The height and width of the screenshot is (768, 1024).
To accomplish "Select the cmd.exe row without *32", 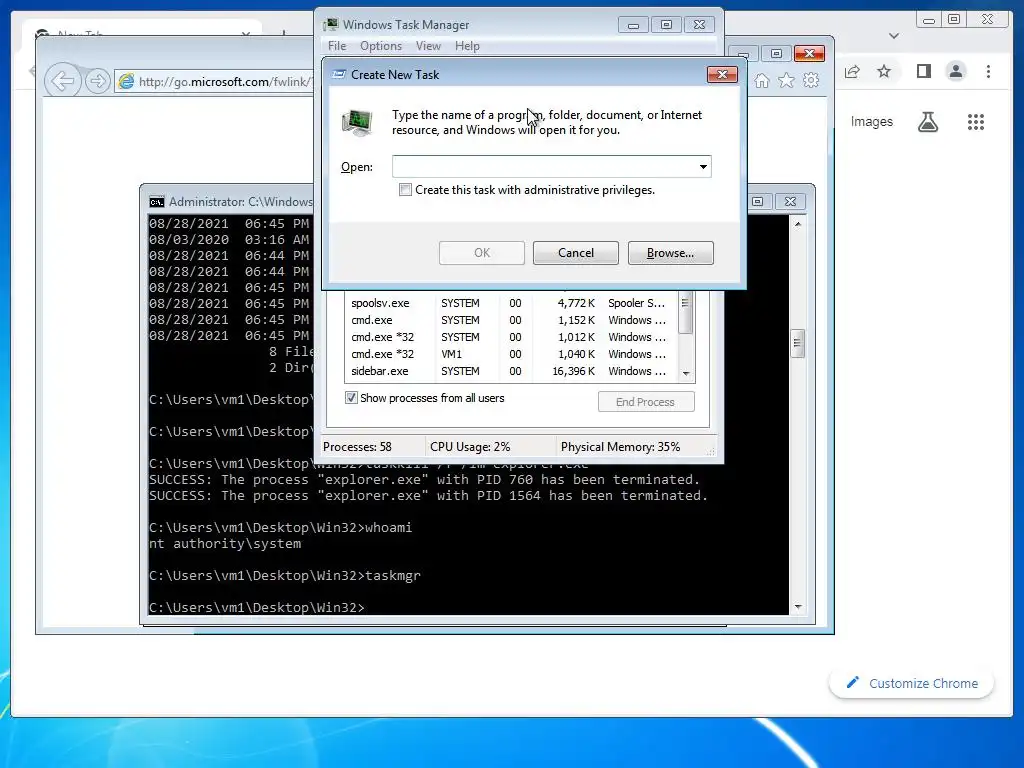I will point(511,320).
